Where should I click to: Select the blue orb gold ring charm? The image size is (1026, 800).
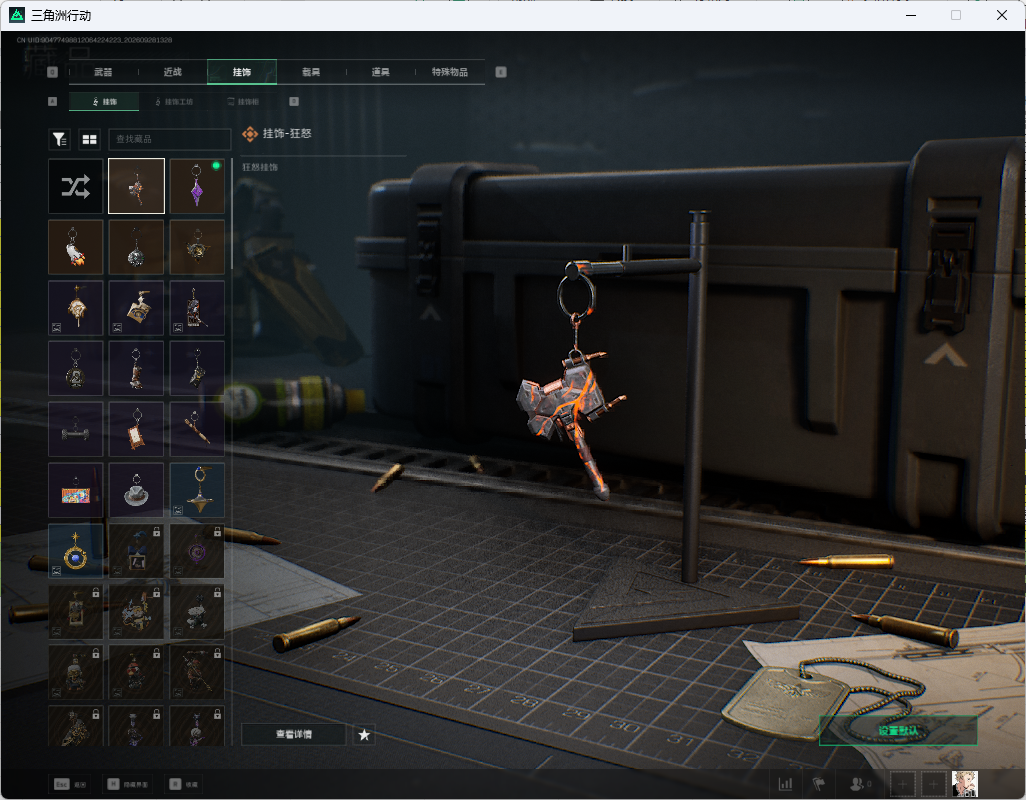[76, 551]
